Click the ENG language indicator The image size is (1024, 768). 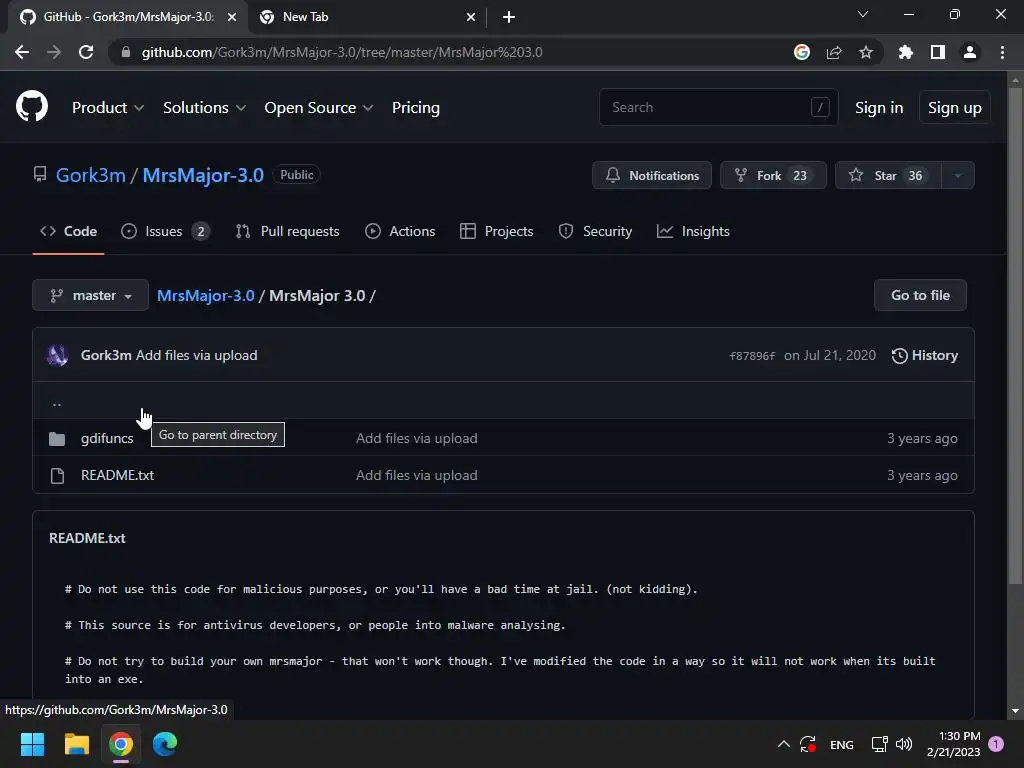click(x=841, y=744)
